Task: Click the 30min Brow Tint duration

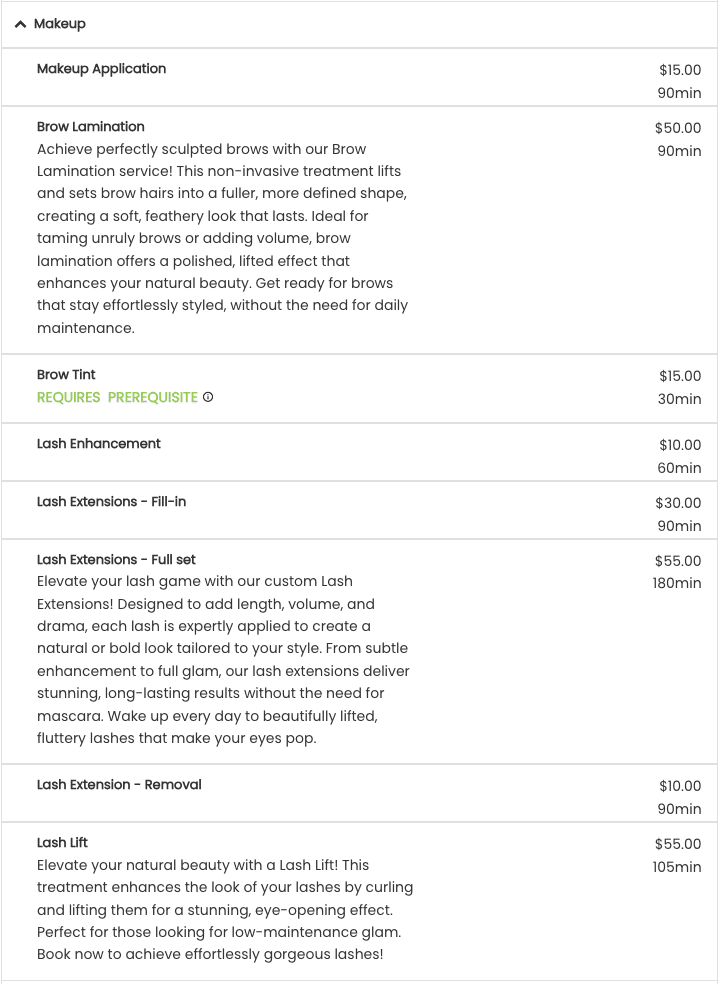Action: [679, 399]
